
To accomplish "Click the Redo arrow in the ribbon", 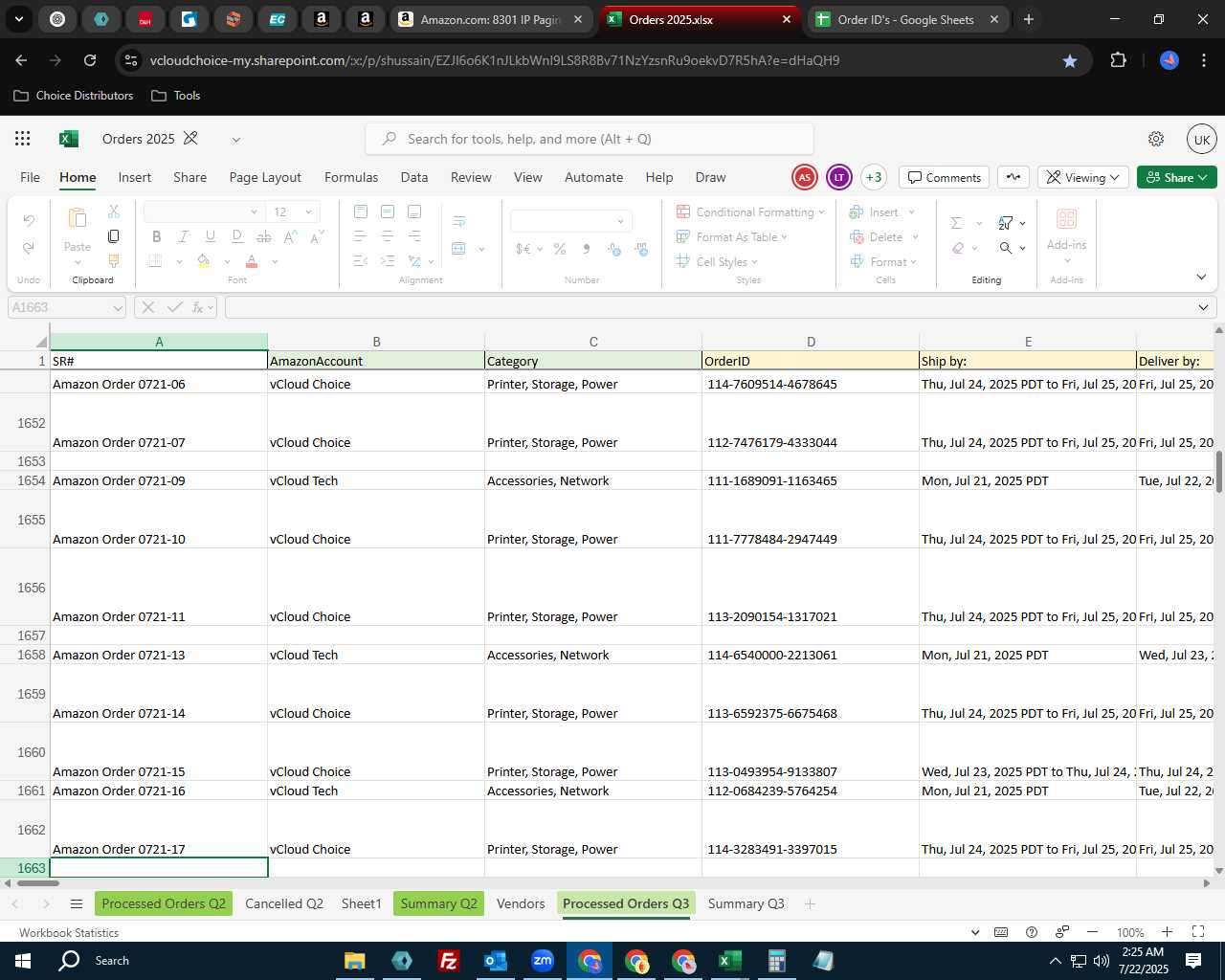I will click(29, 248).
